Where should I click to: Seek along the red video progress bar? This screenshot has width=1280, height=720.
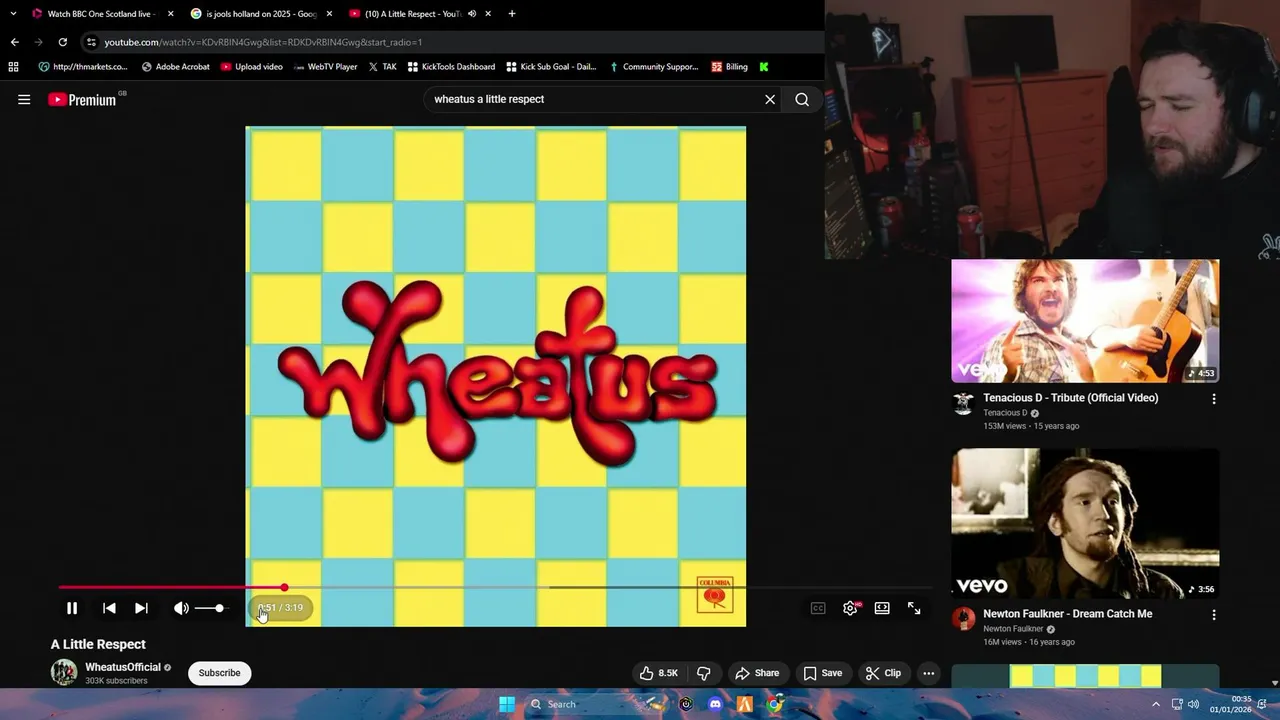[x=495, y=588]
